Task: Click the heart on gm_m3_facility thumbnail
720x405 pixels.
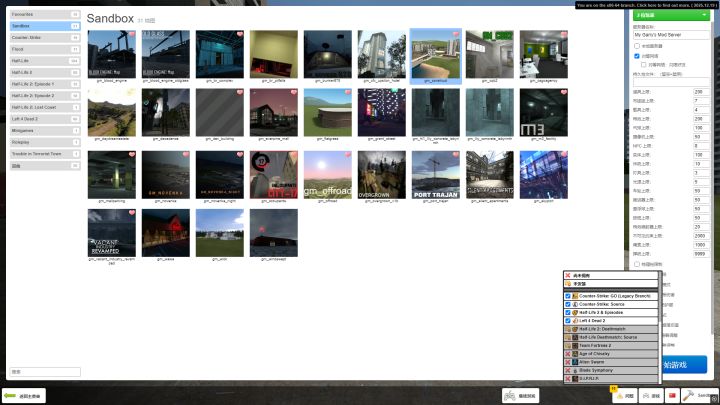Action: 564,92
